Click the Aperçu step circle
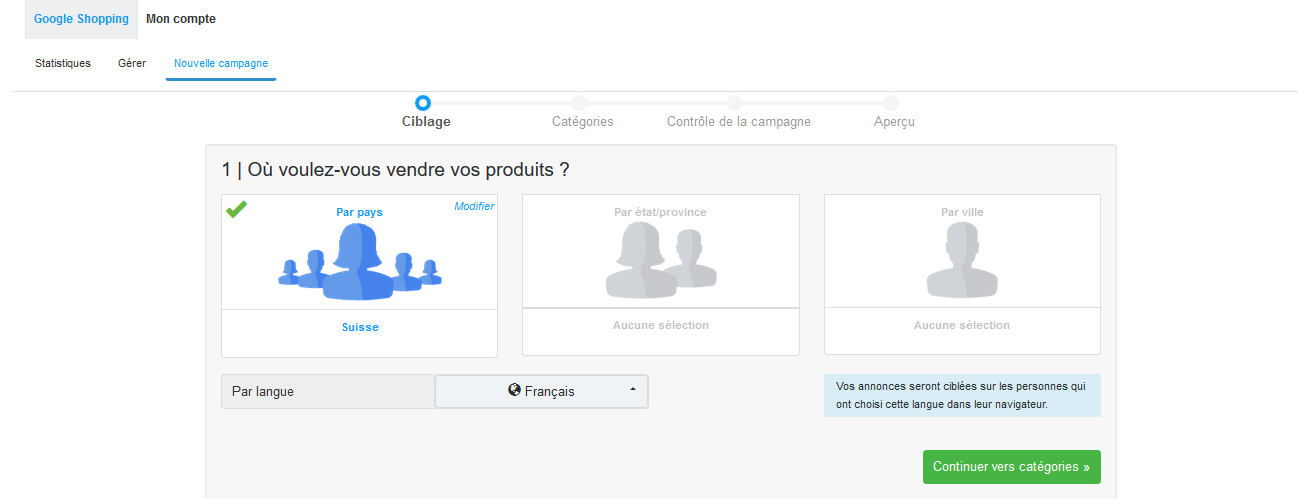 point(891,102)
